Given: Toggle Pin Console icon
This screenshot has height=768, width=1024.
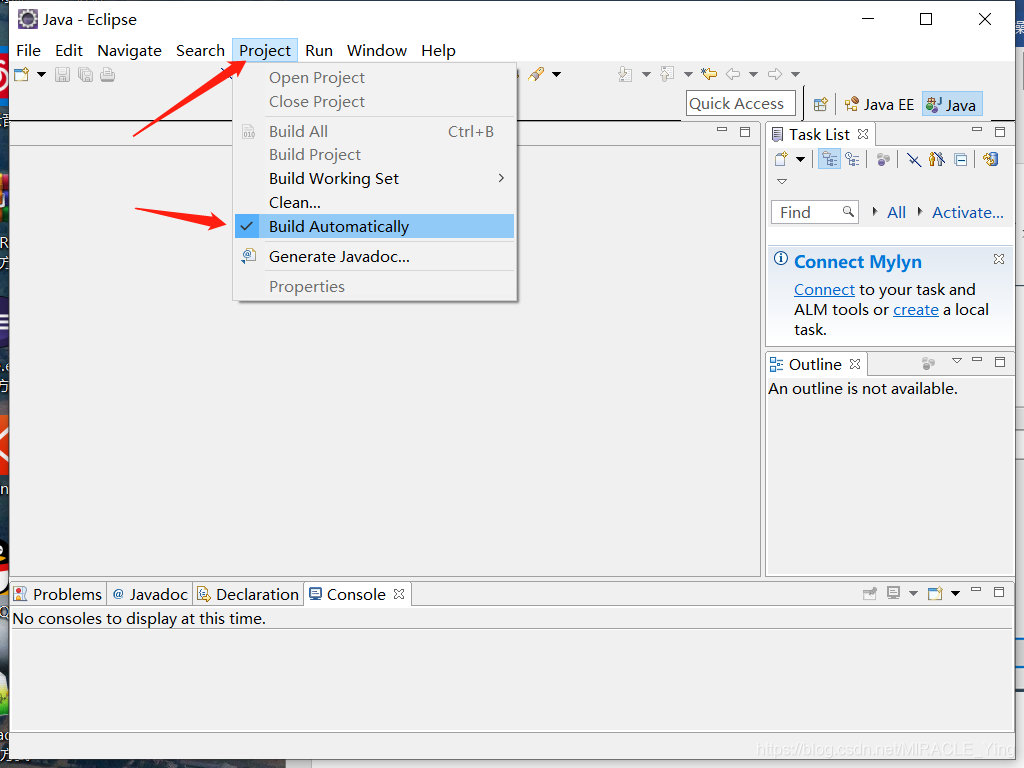Looking at the screenshot, I should (x=870, y=593).
